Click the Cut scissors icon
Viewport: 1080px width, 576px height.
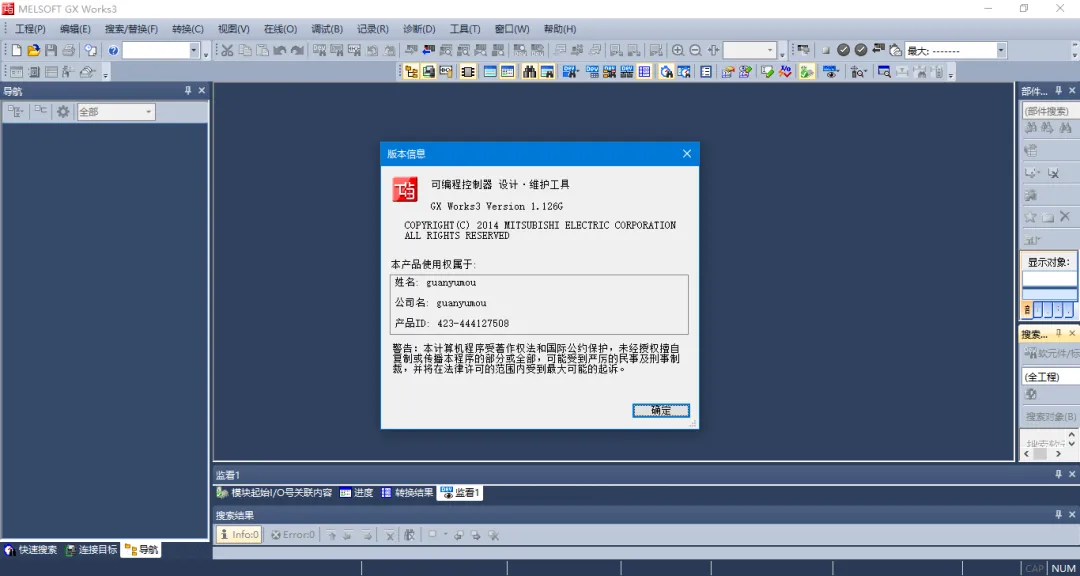click(x=227, y=50)
